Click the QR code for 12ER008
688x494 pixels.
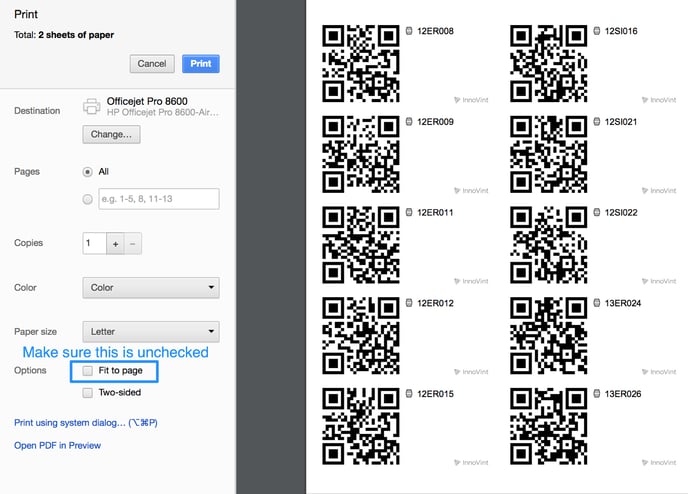pyautogui.click(x=361, y=64)
